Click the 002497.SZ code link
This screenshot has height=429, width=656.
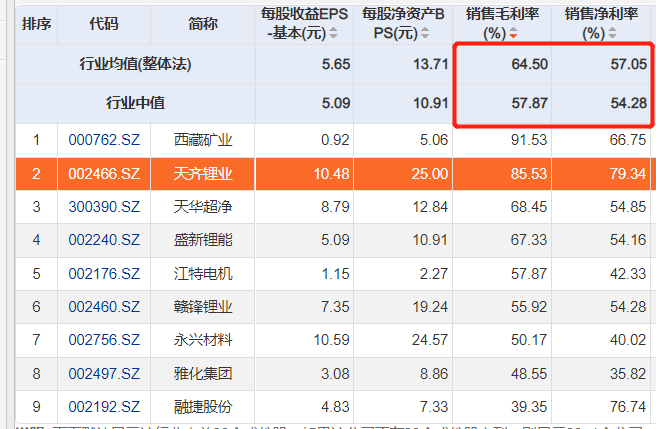coord(104,373)
